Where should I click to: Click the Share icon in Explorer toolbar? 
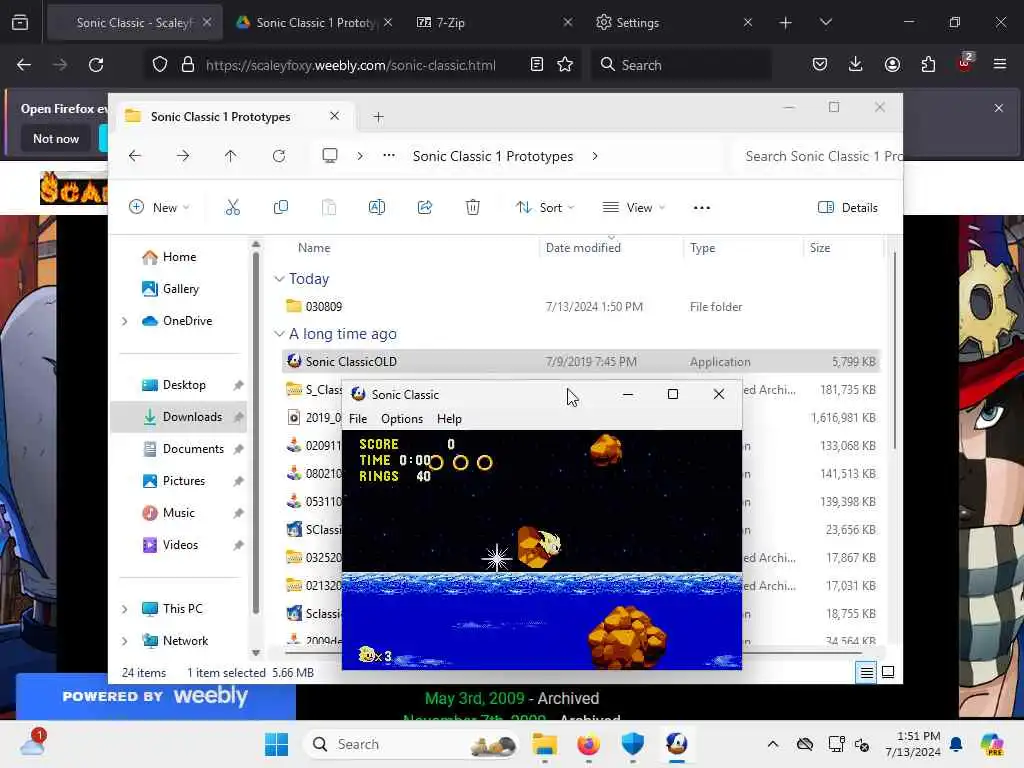[x=424, y=208]
